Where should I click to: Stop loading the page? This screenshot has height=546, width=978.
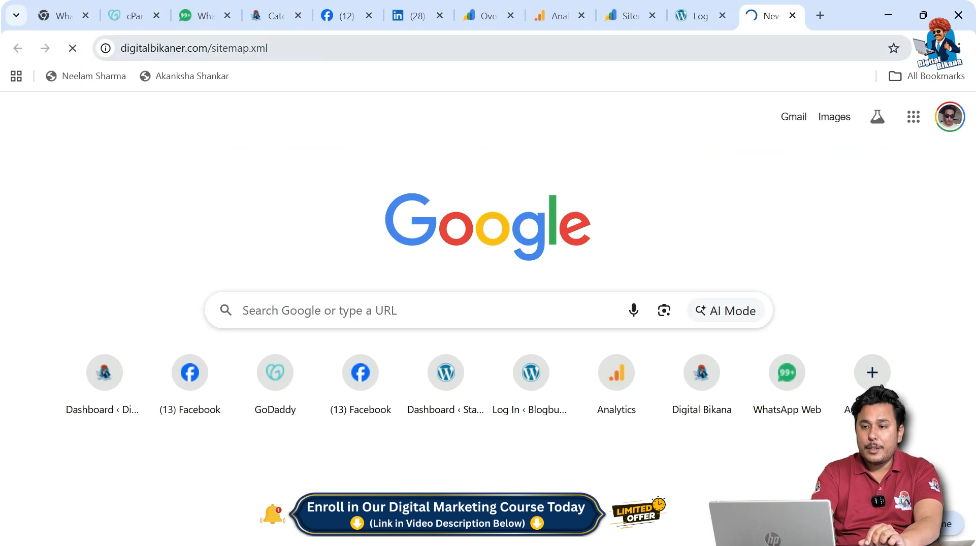72,48
